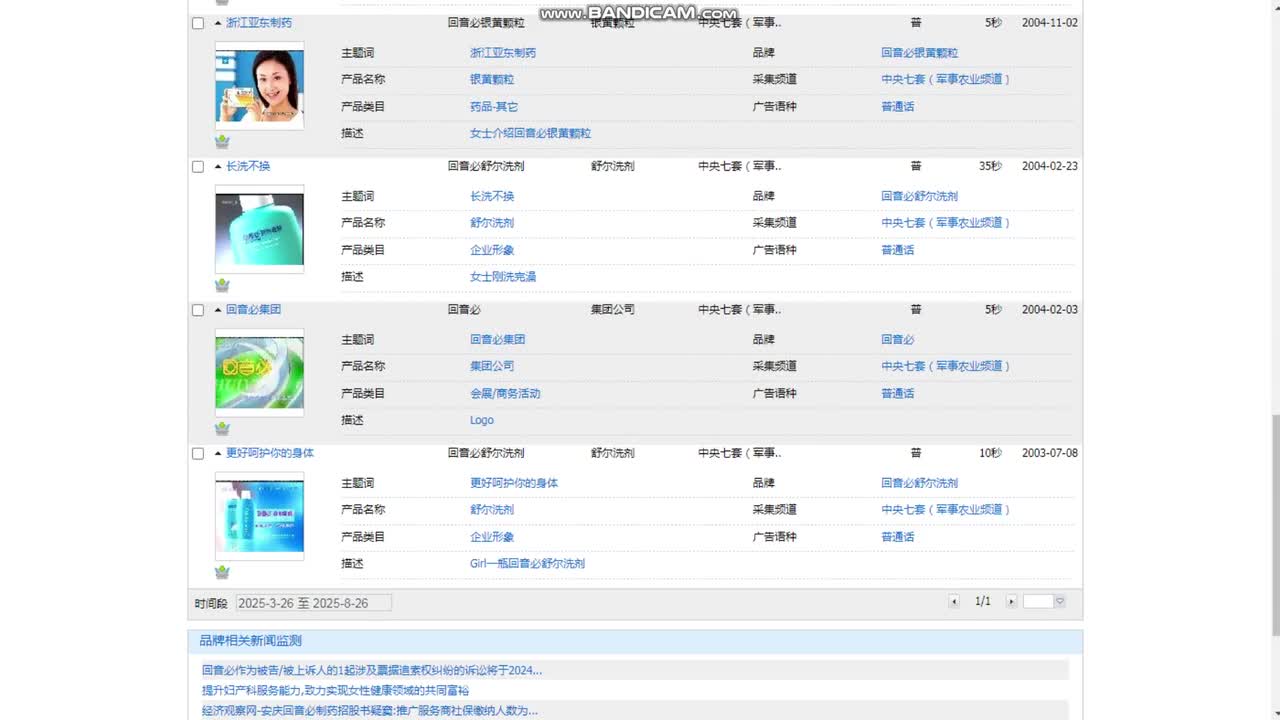Click 主题词 link 更好呵护你的身体 in details
This screenshot has width=1280, height=720.
pos(514,483)
